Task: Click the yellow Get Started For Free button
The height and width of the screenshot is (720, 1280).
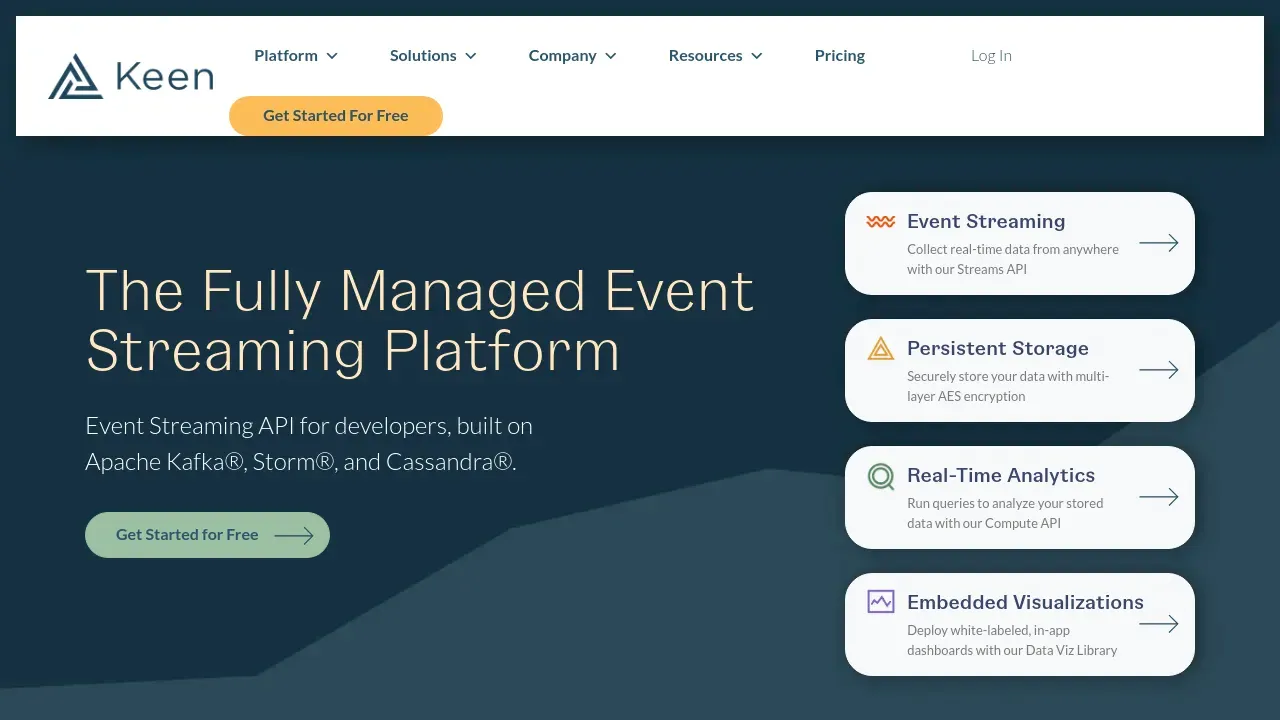Action: point(336,116)
